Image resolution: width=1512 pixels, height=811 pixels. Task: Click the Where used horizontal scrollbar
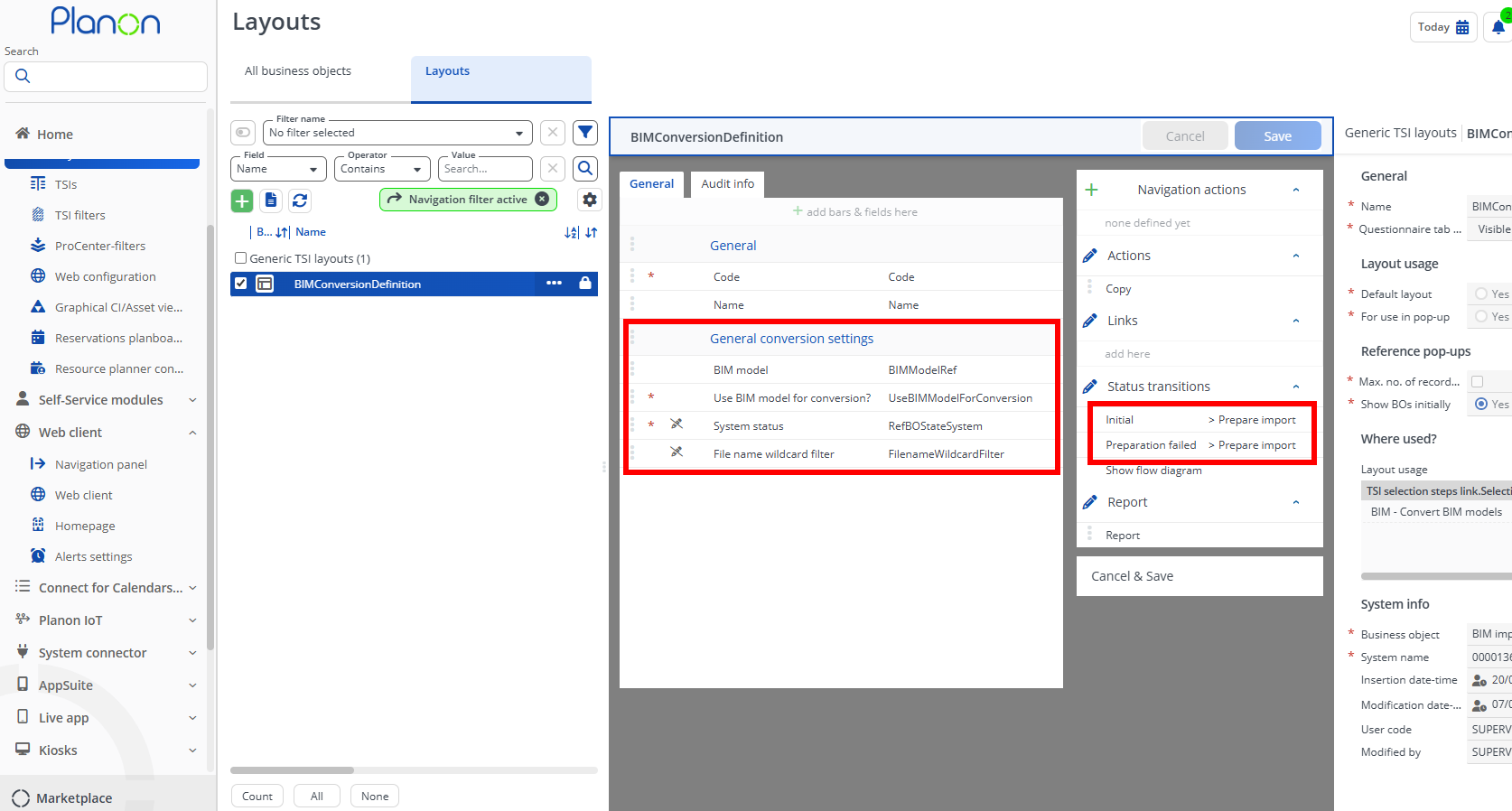coord(1436,576)
